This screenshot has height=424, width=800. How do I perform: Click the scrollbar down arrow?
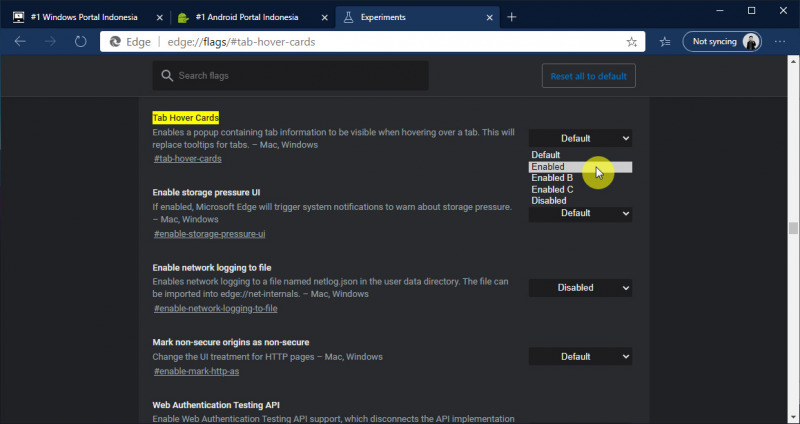792,419
